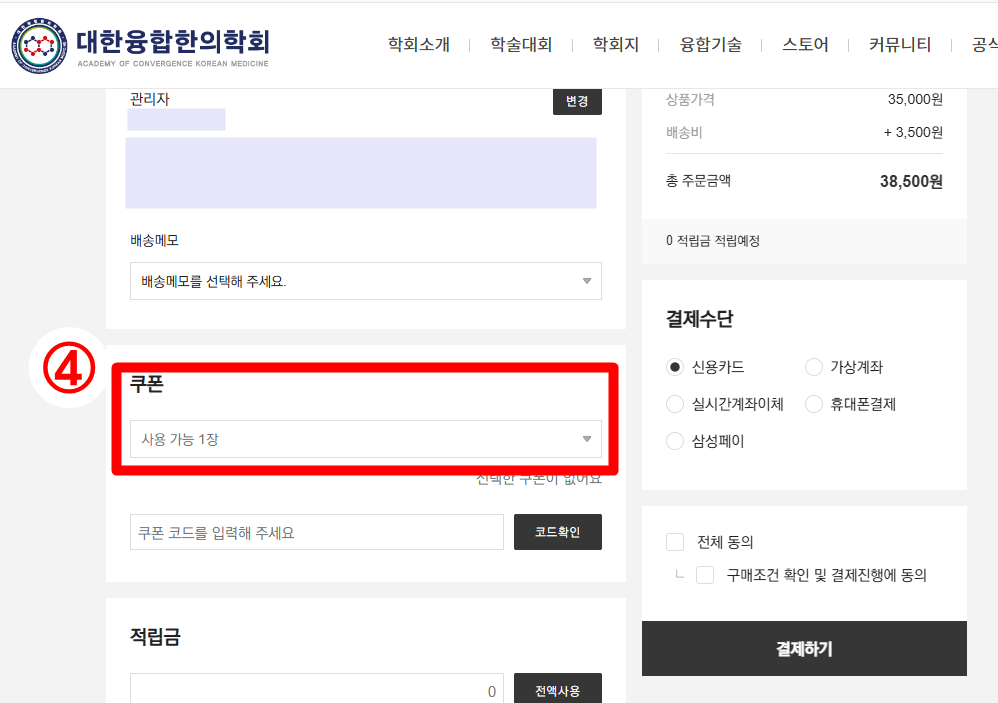Screen dimensions: 998x703
Task: Click the 결제하기 button
Action: 805,649
